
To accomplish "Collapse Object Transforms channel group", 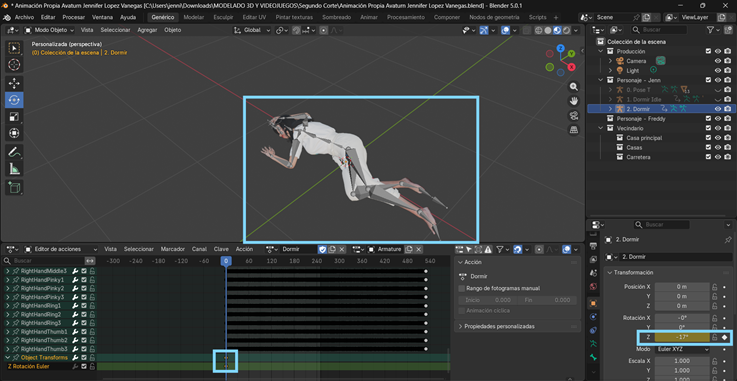I will 7,358.
